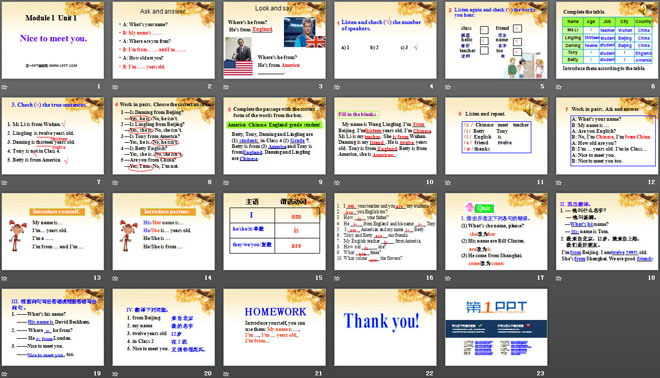Select the 'HOMEWORK' slide thumbnail

[x=274, y=327]
